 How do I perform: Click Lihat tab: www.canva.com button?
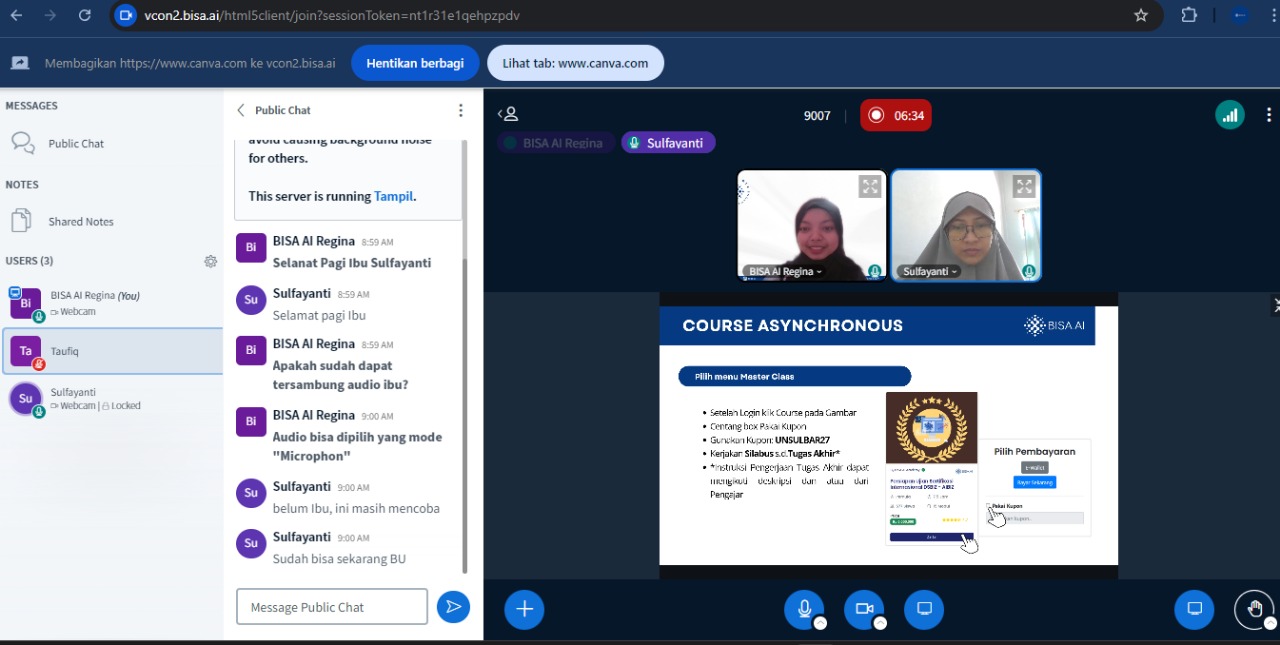click(x=575, y=63)
